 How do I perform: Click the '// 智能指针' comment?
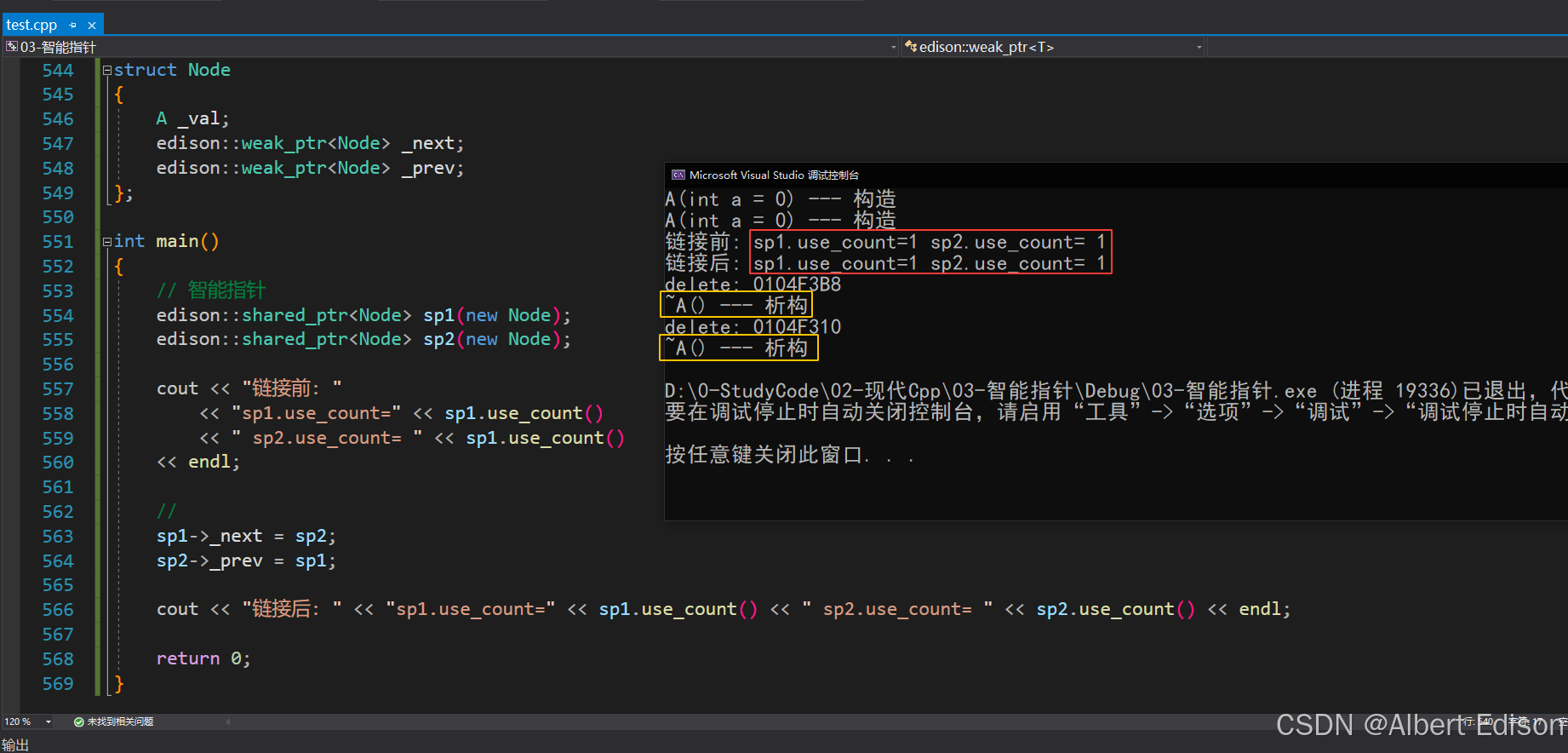point(211,290)
